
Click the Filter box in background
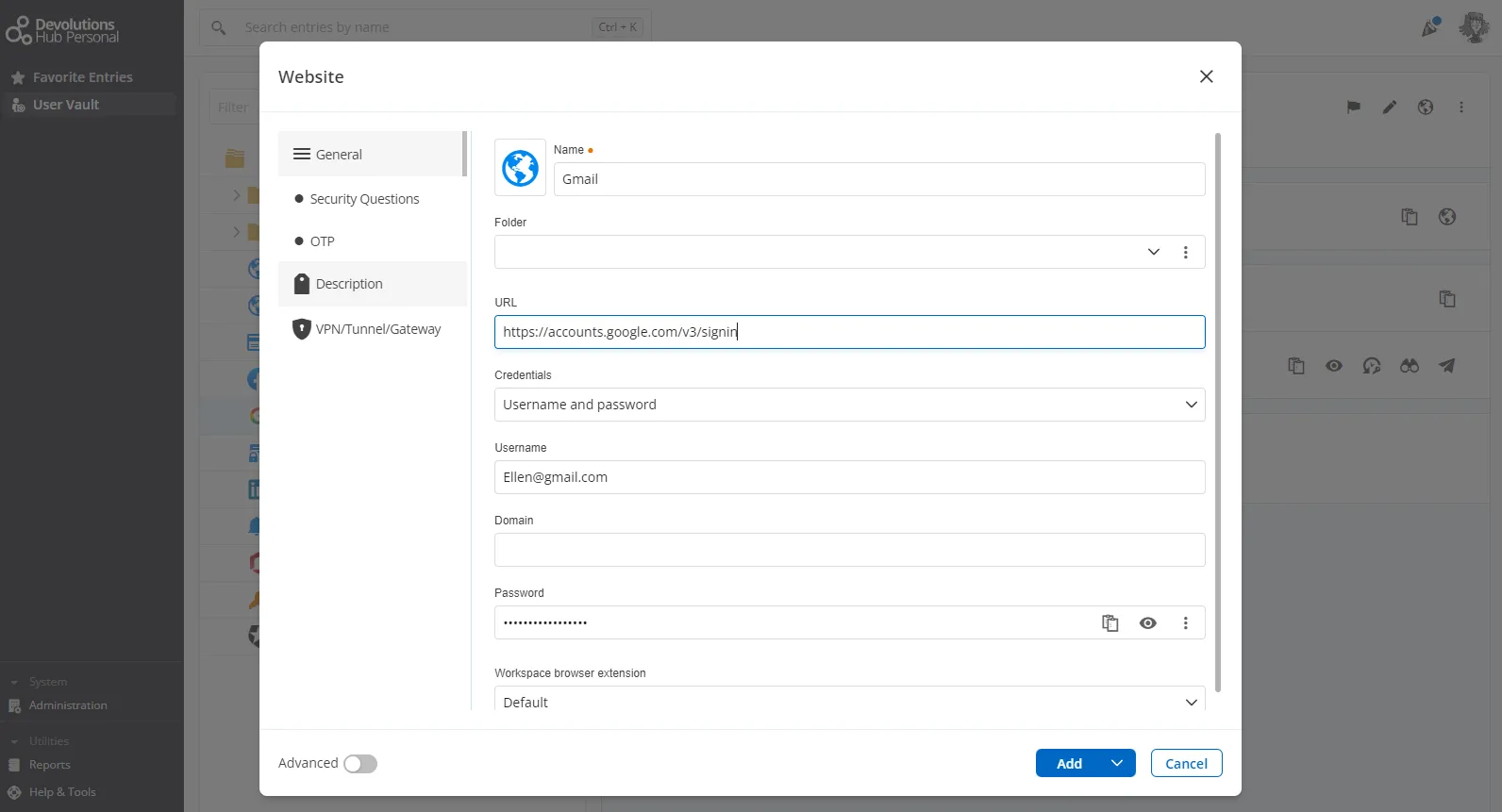(x=233, y=108)
